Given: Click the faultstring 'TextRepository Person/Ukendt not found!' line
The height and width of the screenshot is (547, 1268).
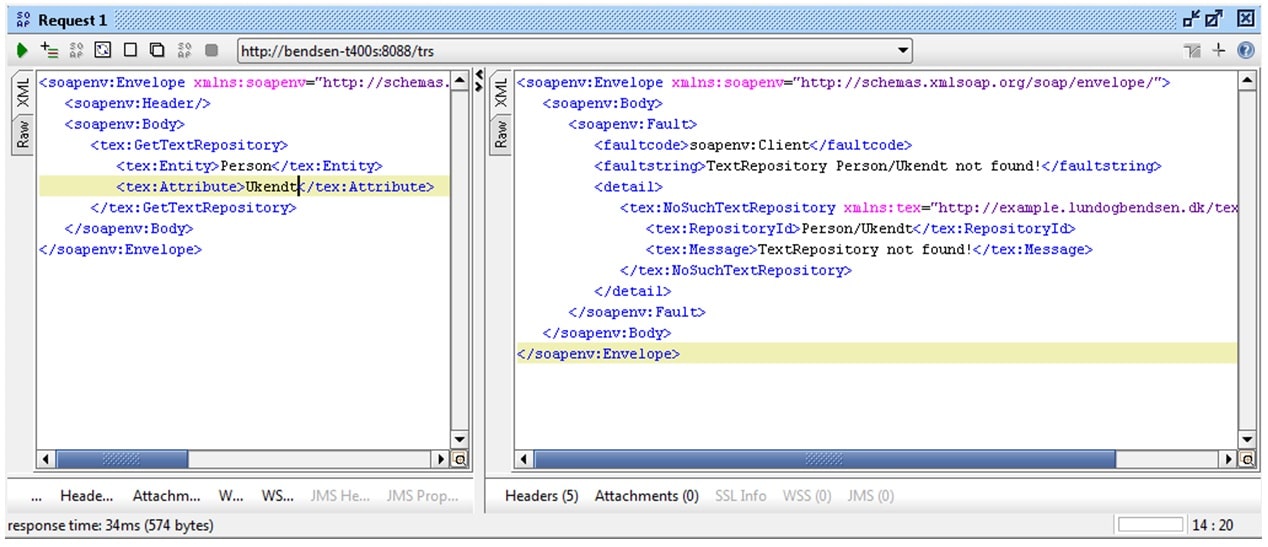Looking at the screenshot, I should point(877,166).
